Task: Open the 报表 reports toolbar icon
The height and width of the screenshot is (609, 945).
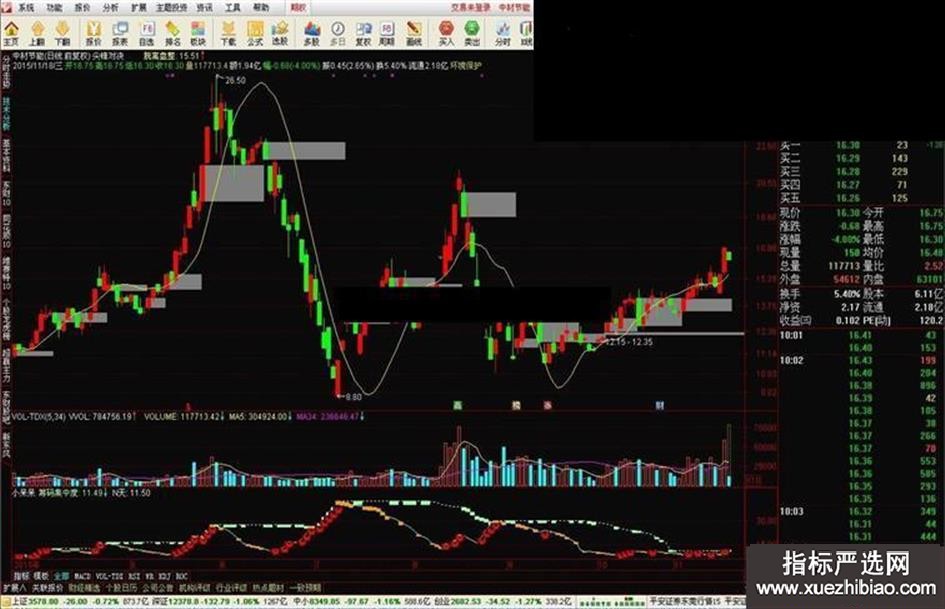Action: click(120, 33)
